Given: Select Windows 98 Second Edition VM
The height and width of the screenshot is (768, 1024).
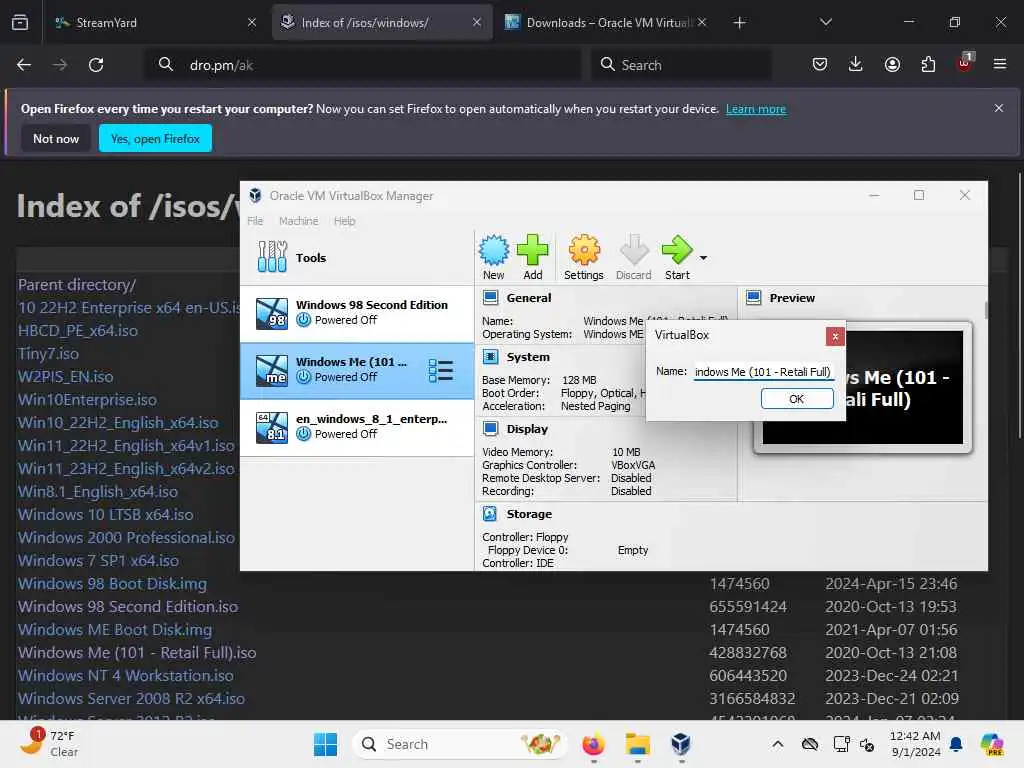Looking at the screenshot, I should pos(357,313).
